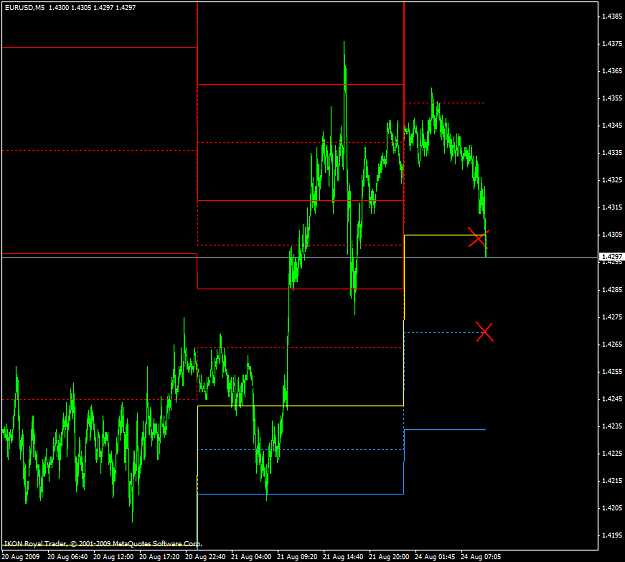The width and height of the screenshot is (625, 562).
Task: Pick the 1.4205 price axis label
Action: [612, 508]
